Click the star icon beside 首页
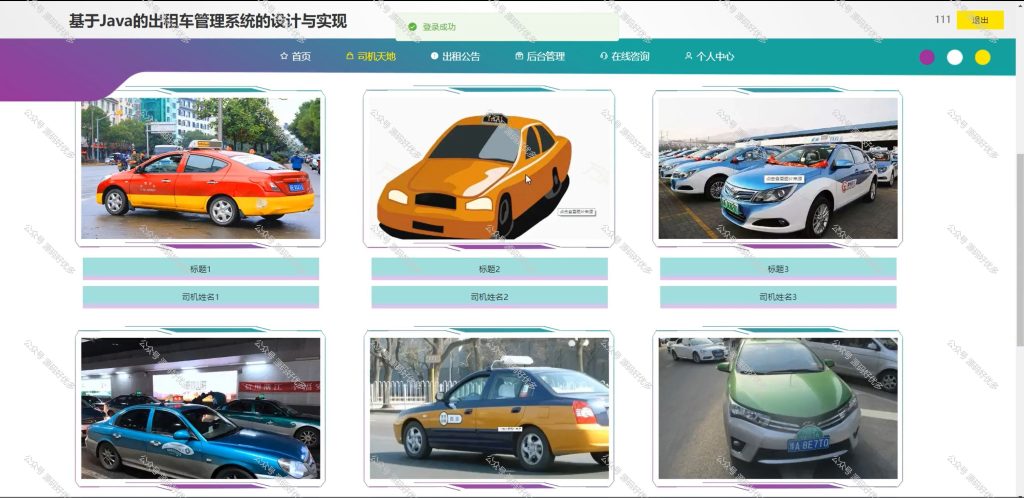Viewport: 1024px width, 498px height. point(283,56)
